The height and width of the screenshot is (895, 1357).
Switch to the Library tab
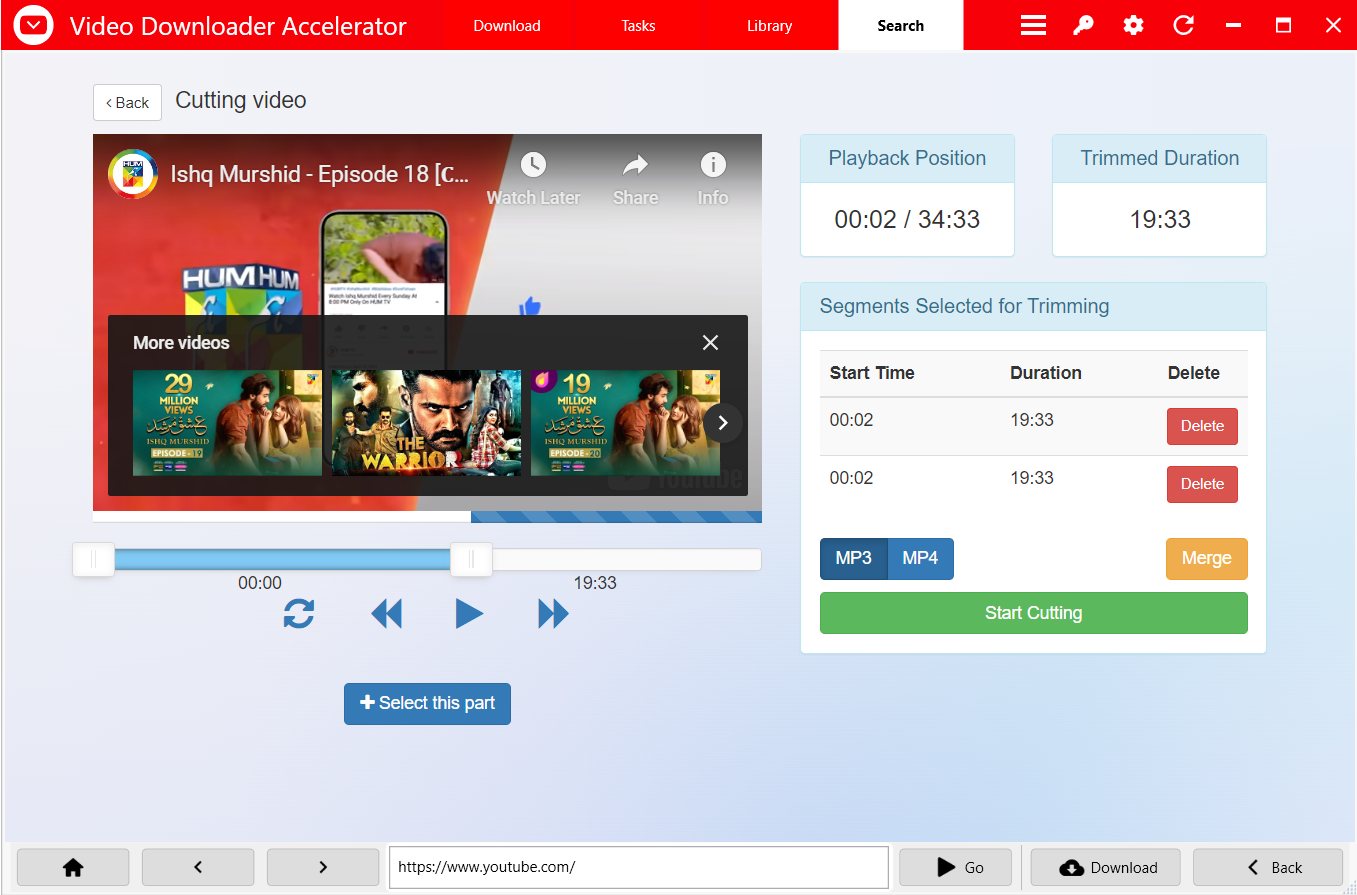[769, 25]
